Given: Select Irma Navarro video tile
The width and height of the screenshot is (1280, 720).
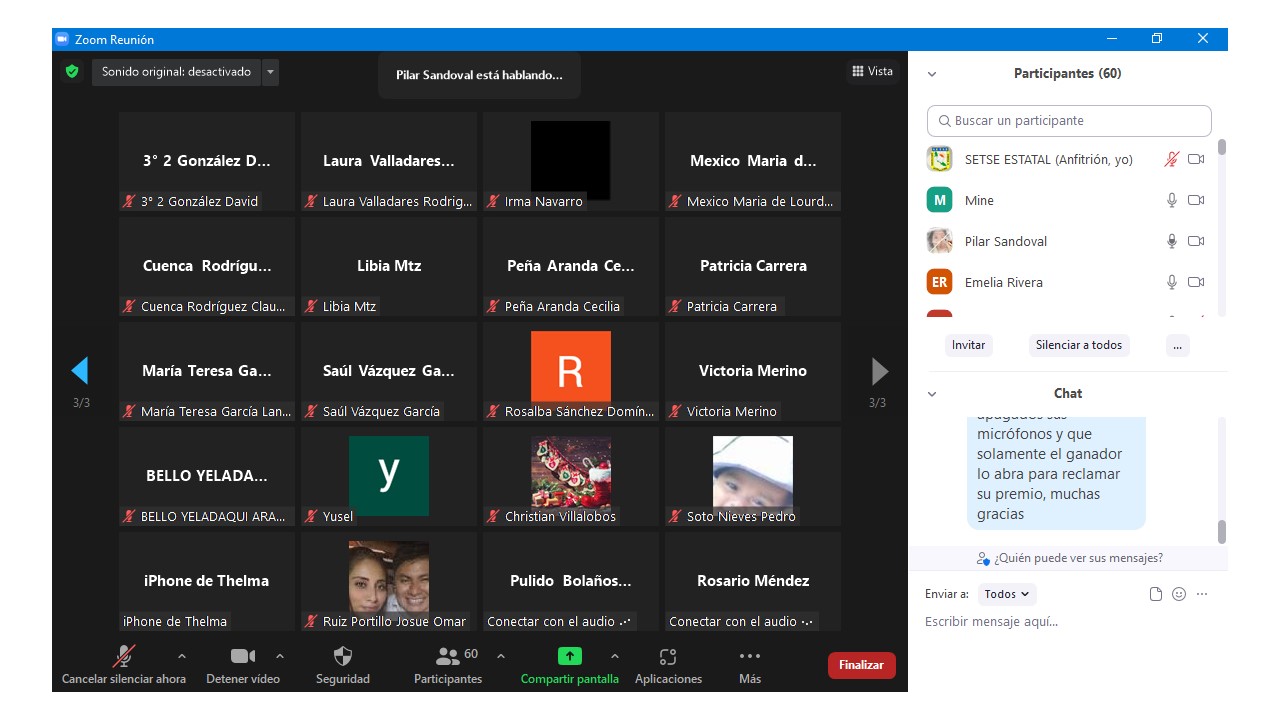Looking at the screenshot, I should coord(571,161).
